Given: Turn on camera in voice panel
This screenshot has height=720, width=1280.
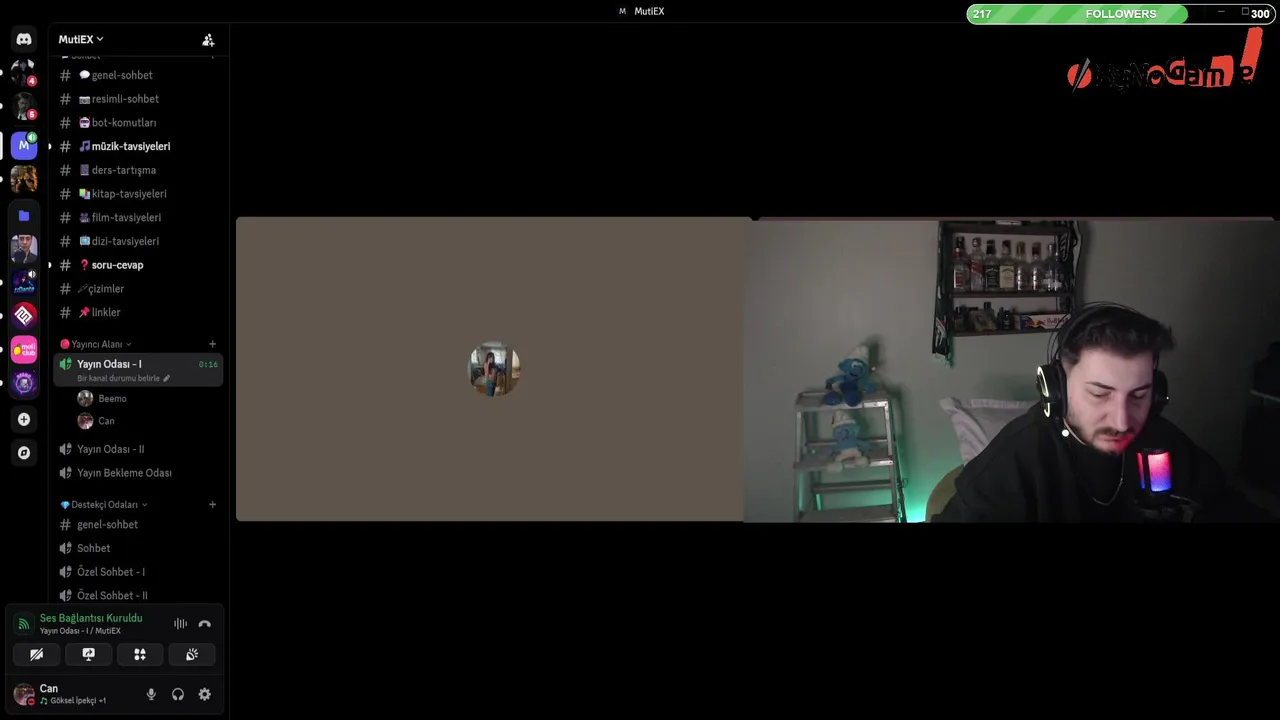Looking at the screenshot, I should pos(36,654).
